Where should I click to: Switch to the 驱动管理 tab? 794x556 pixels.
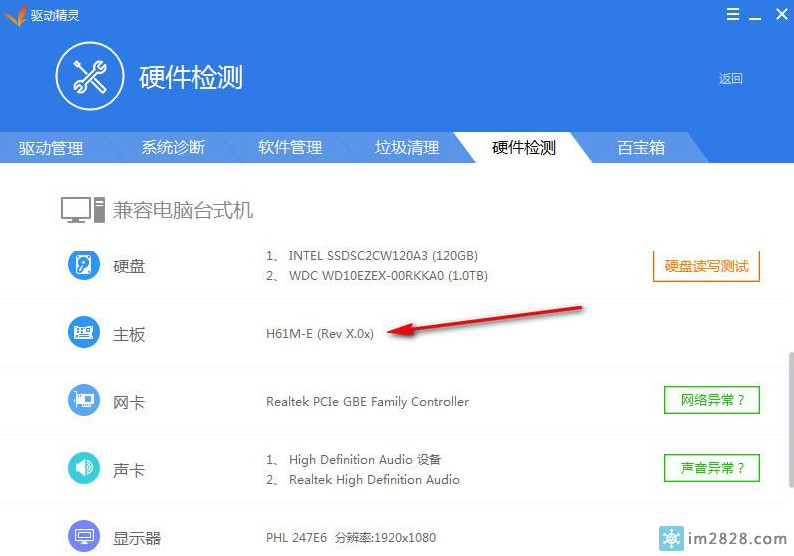click(51, 148)
